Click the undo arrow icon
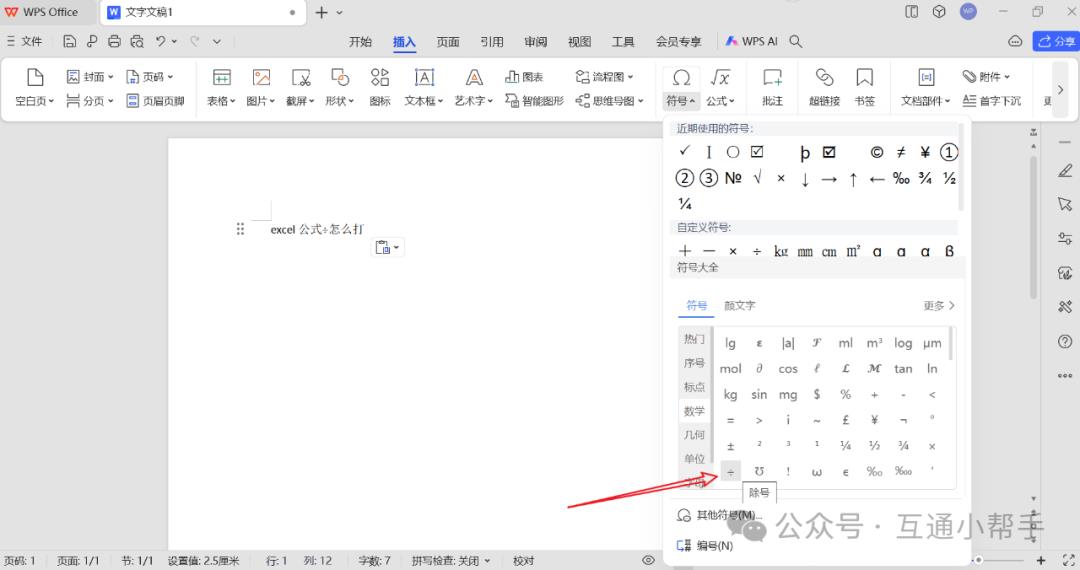1080x570 pixels. pos(160,41)
